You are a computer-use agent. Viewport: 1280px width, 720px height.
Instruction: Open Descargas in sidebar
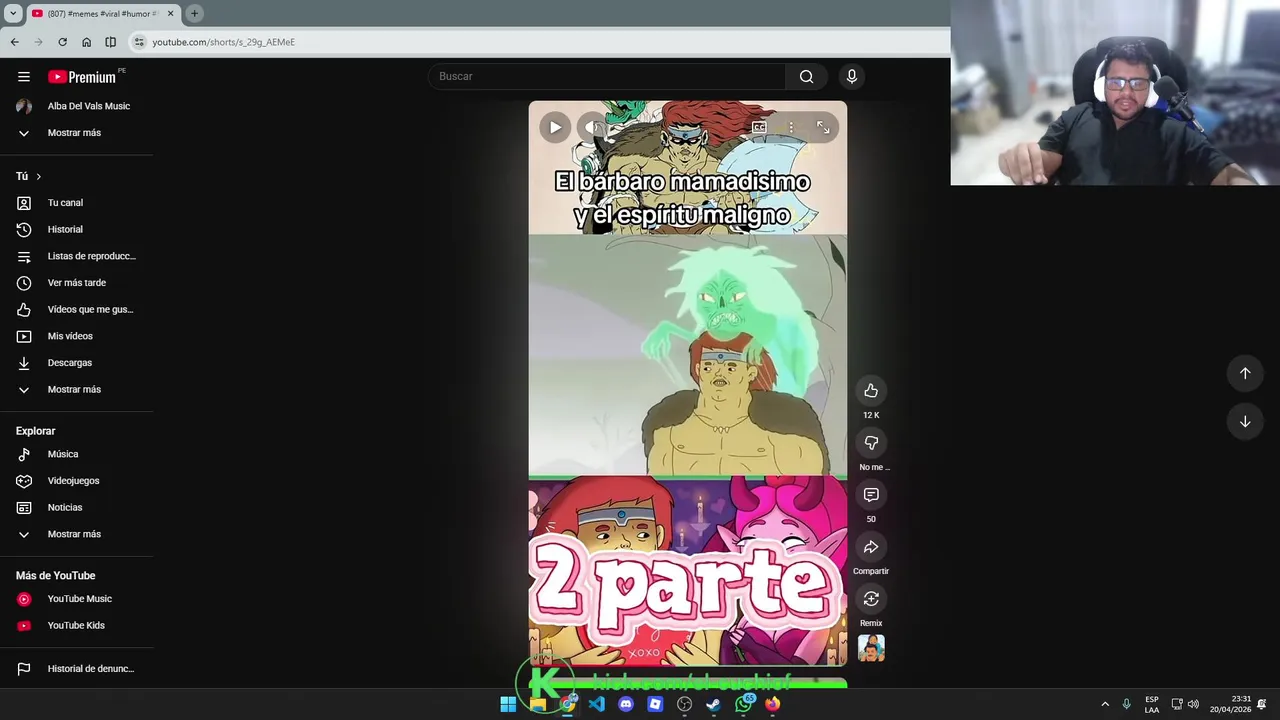point(77,363)
